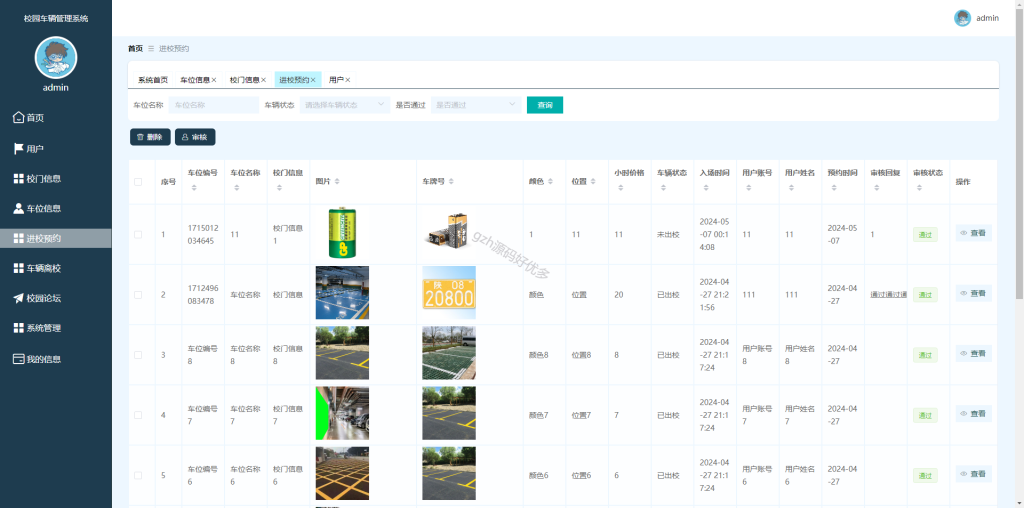The image size is (1024, 508).
Task: Check the checkbox for row 1
Action: [x=138, y=234]
